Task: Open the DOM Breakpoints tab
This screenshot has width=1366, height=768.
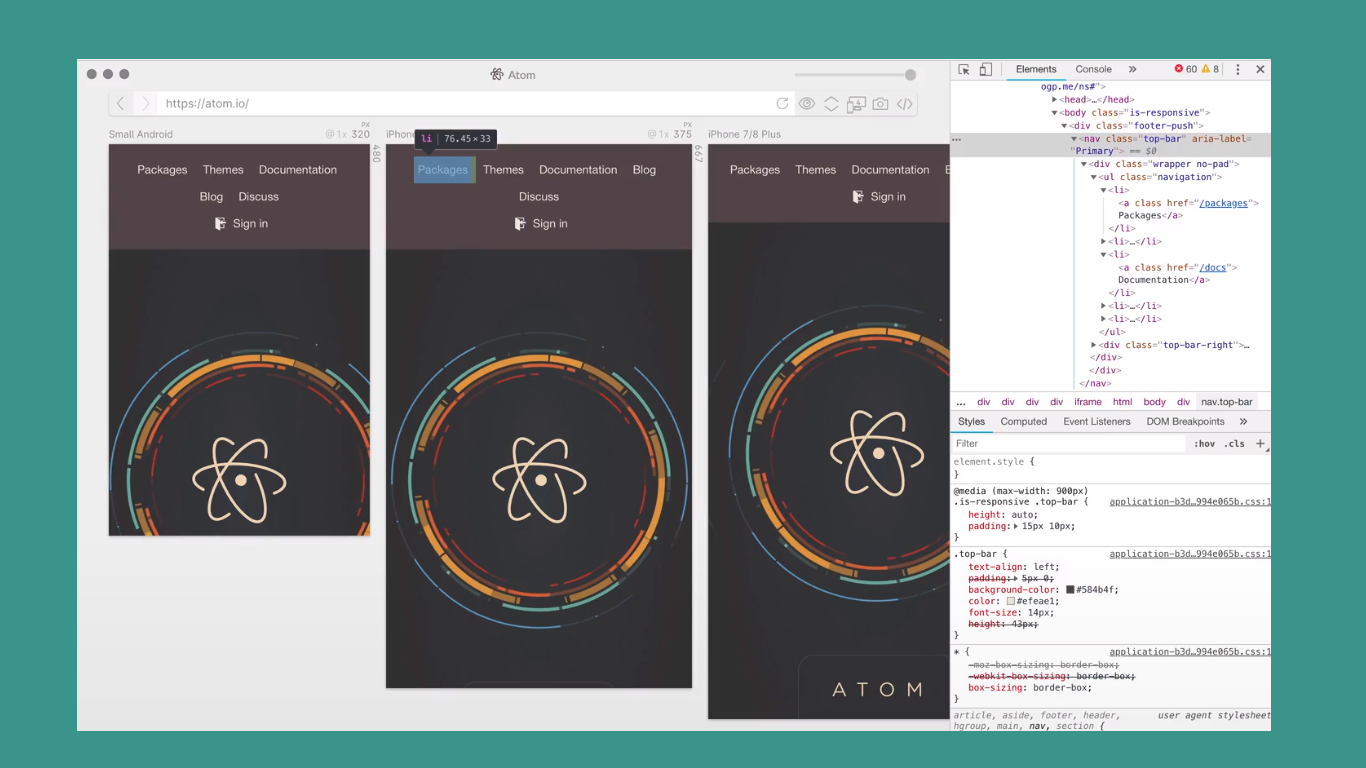Action: pyautogui.click(x=1185, y=422)
